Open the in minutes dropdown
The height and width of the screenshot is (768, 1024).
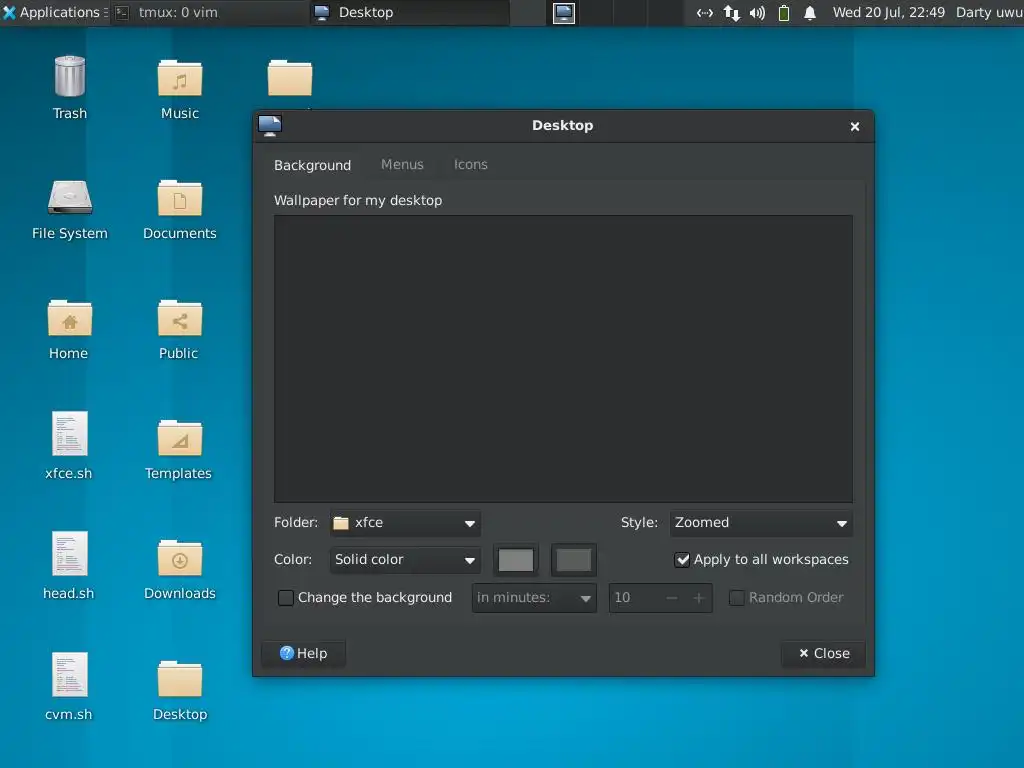click(x=534, y=598)
